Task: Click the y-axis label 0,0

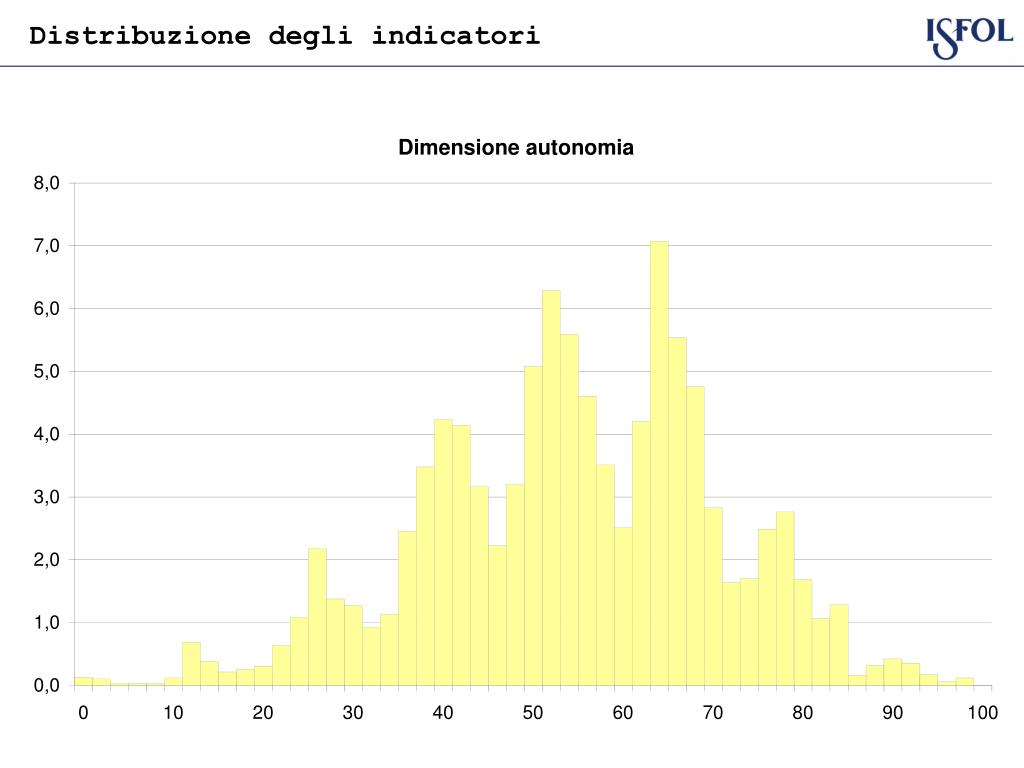Action: coord(46,685)
